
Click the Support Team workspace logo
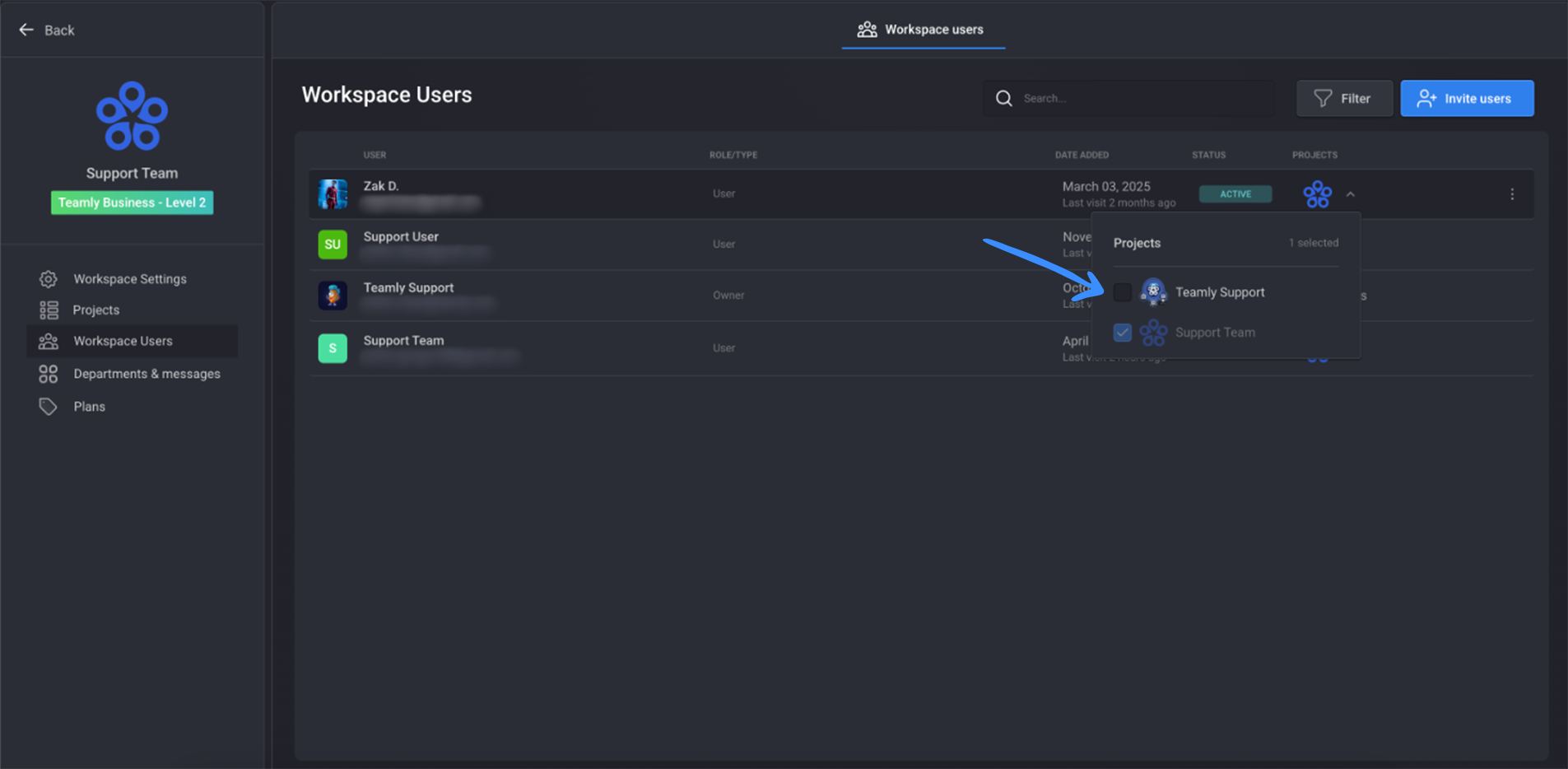pyautogui.click(x=132, y=116)
